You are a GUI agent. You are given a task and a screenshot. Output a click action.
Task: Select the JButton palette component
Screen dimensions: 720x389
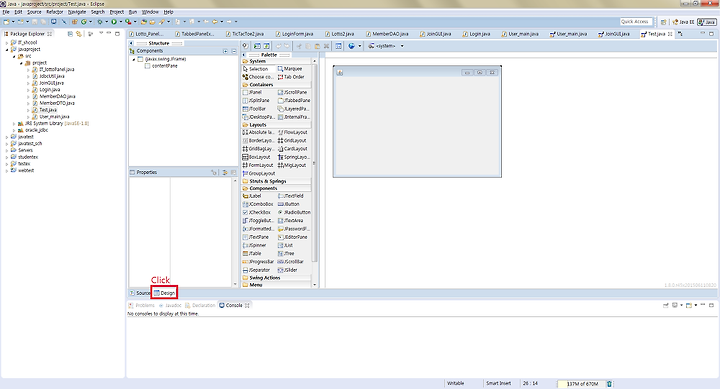(x=289, y=204)
